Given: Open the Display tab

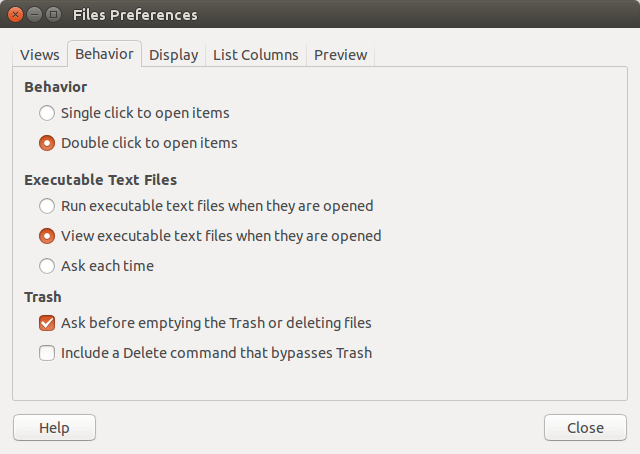Looking at the screenshot, I should [173, 55].
